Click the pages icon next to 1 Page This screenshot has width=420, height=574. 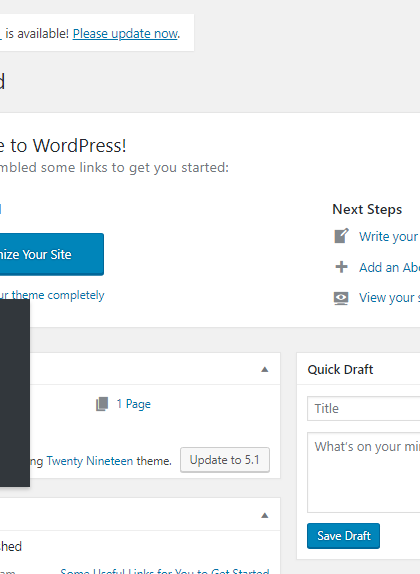click(102, 404)
